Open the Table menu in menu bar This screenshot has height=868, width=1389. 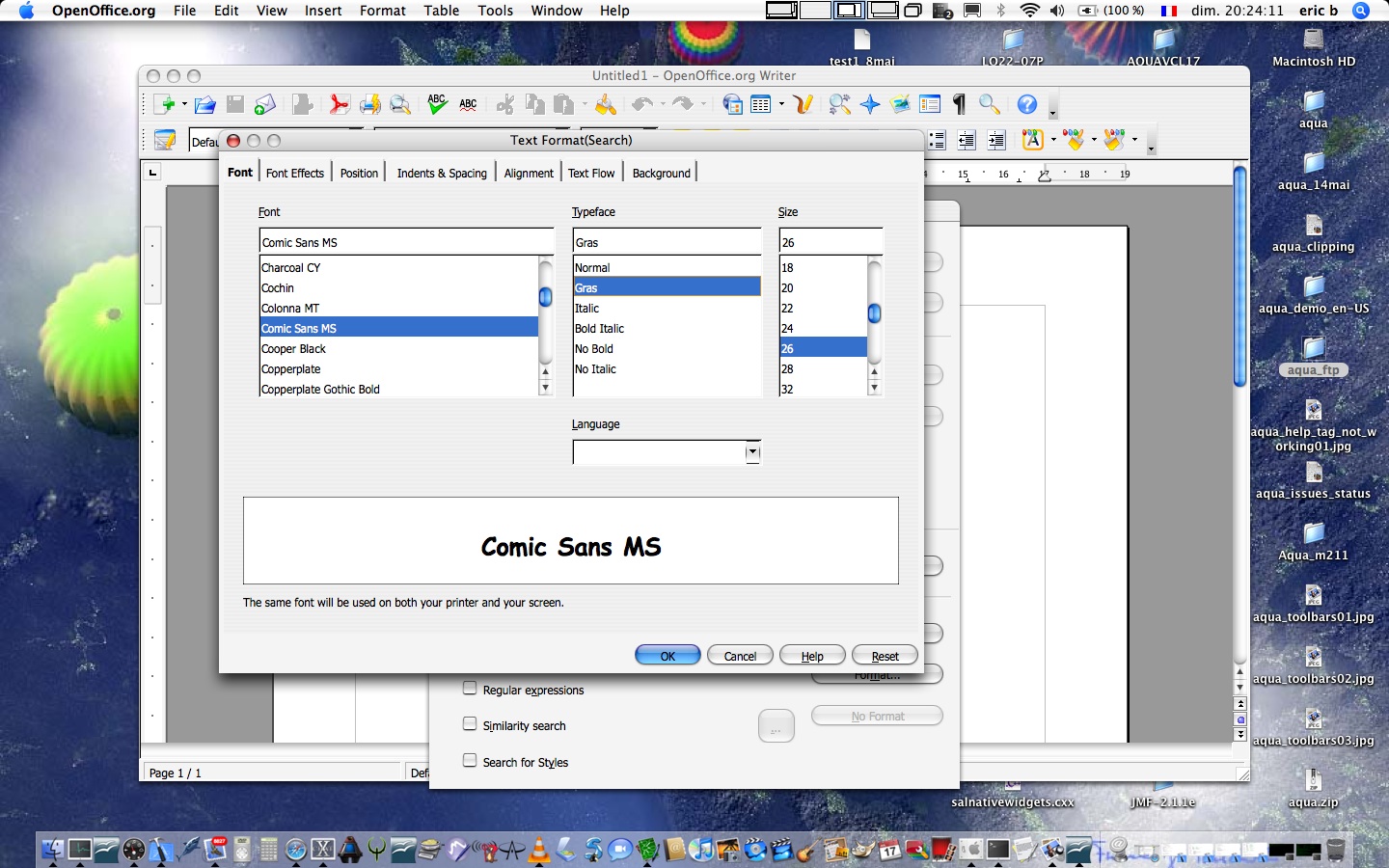pos(441,11)
